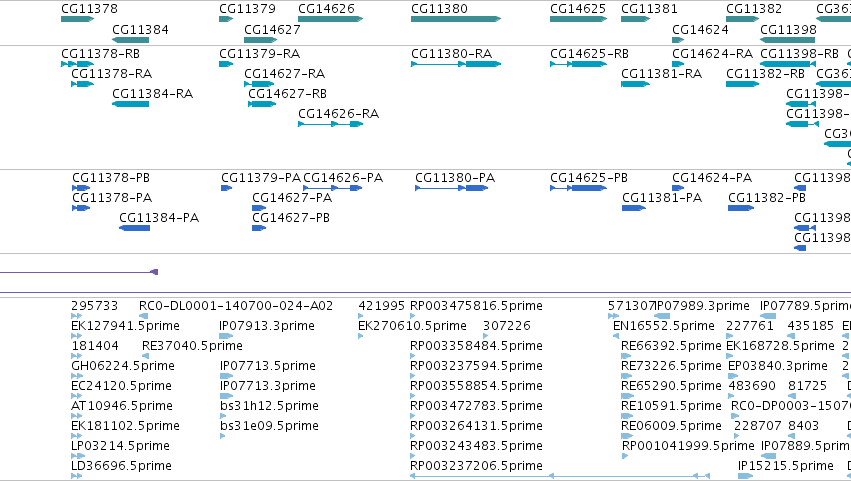Click the purple arrow-tipped feature line
The height and width of the screenshot is (481, 851).
(79, 272)
